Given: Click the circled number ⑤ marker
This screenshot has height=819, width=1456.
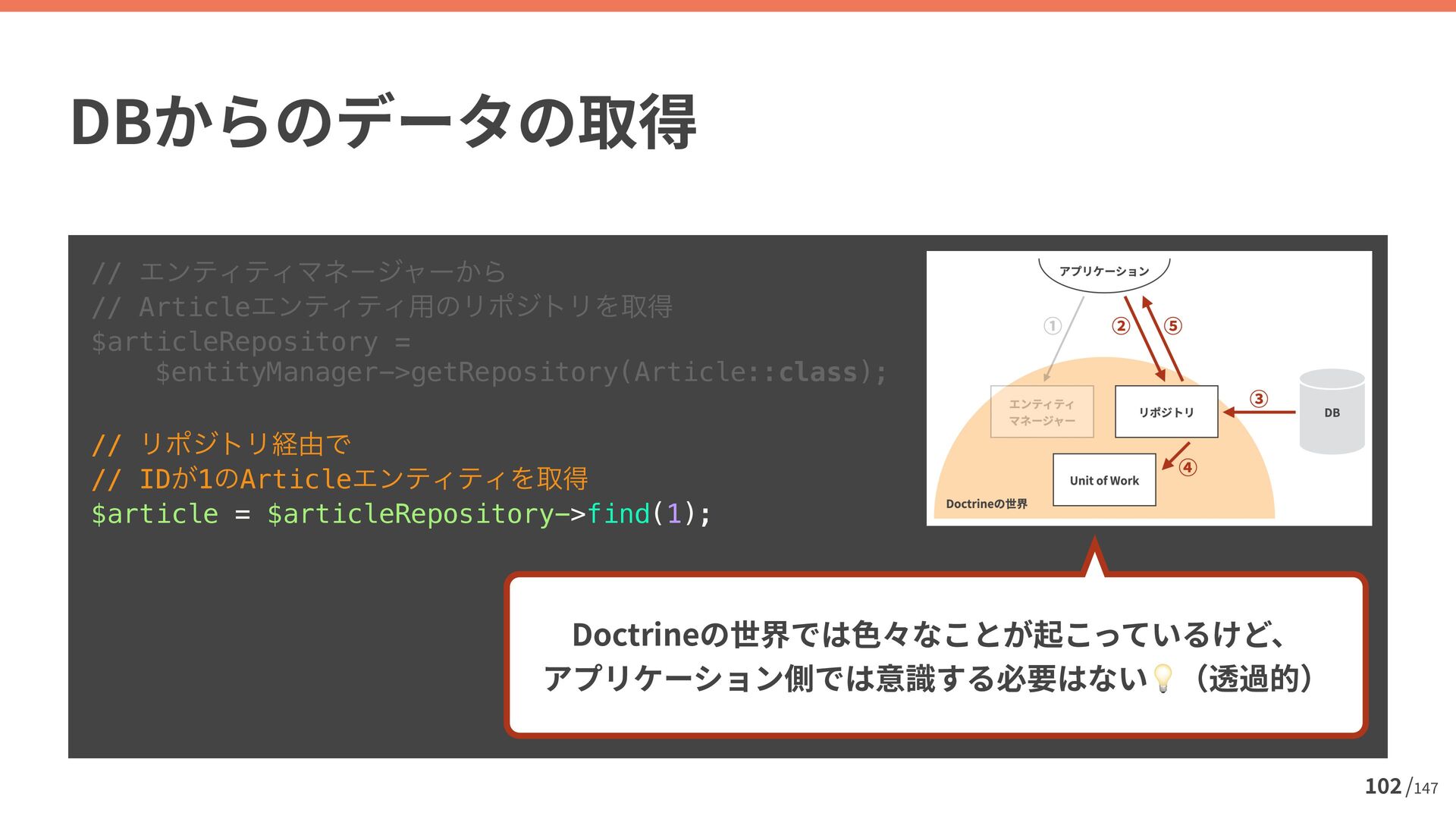Looking at the screenshot, I should pos(1173,326).
